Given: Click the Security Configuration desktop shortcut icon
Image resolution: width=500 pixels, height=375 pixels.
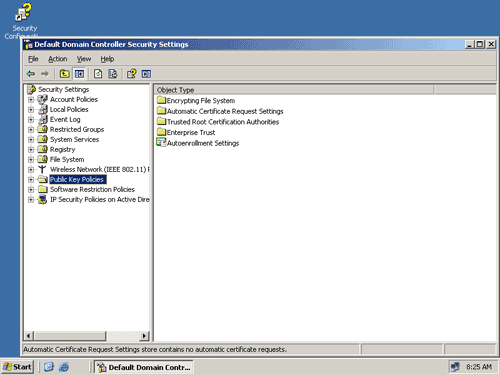Looking at the screenshot, I should [23, 13].
